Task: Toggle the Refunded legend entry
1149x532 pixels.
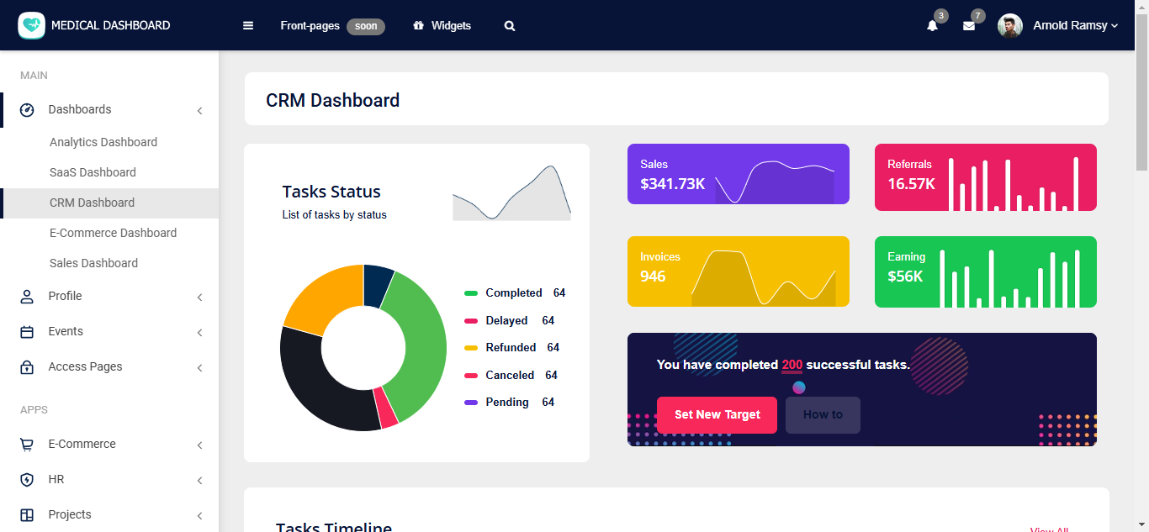Action: [x=510, y=348]
